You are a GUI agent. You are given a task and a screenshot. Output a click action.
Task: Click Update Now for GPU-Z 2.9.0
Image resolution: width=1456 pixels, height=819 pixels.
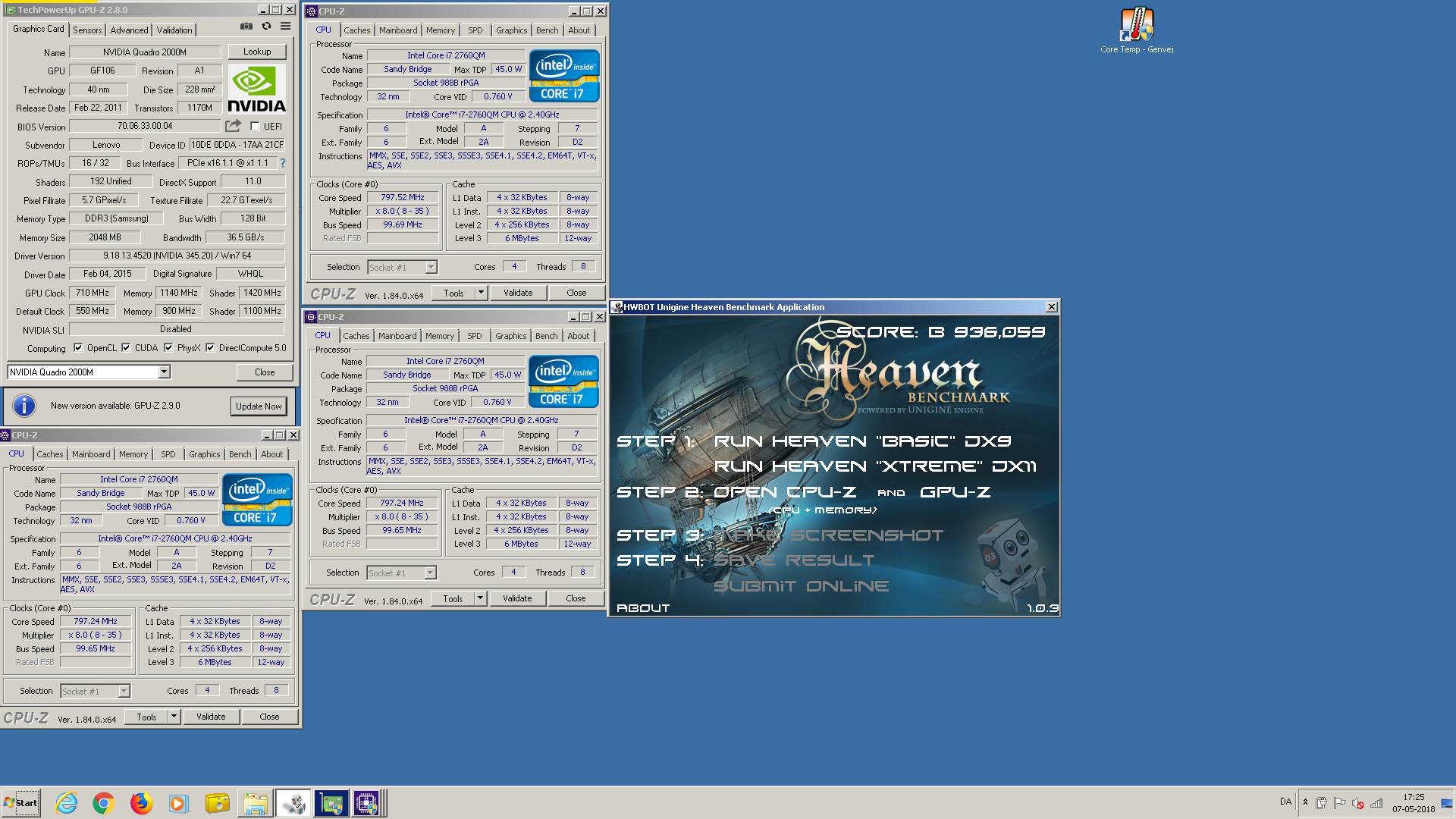[259, 406]
